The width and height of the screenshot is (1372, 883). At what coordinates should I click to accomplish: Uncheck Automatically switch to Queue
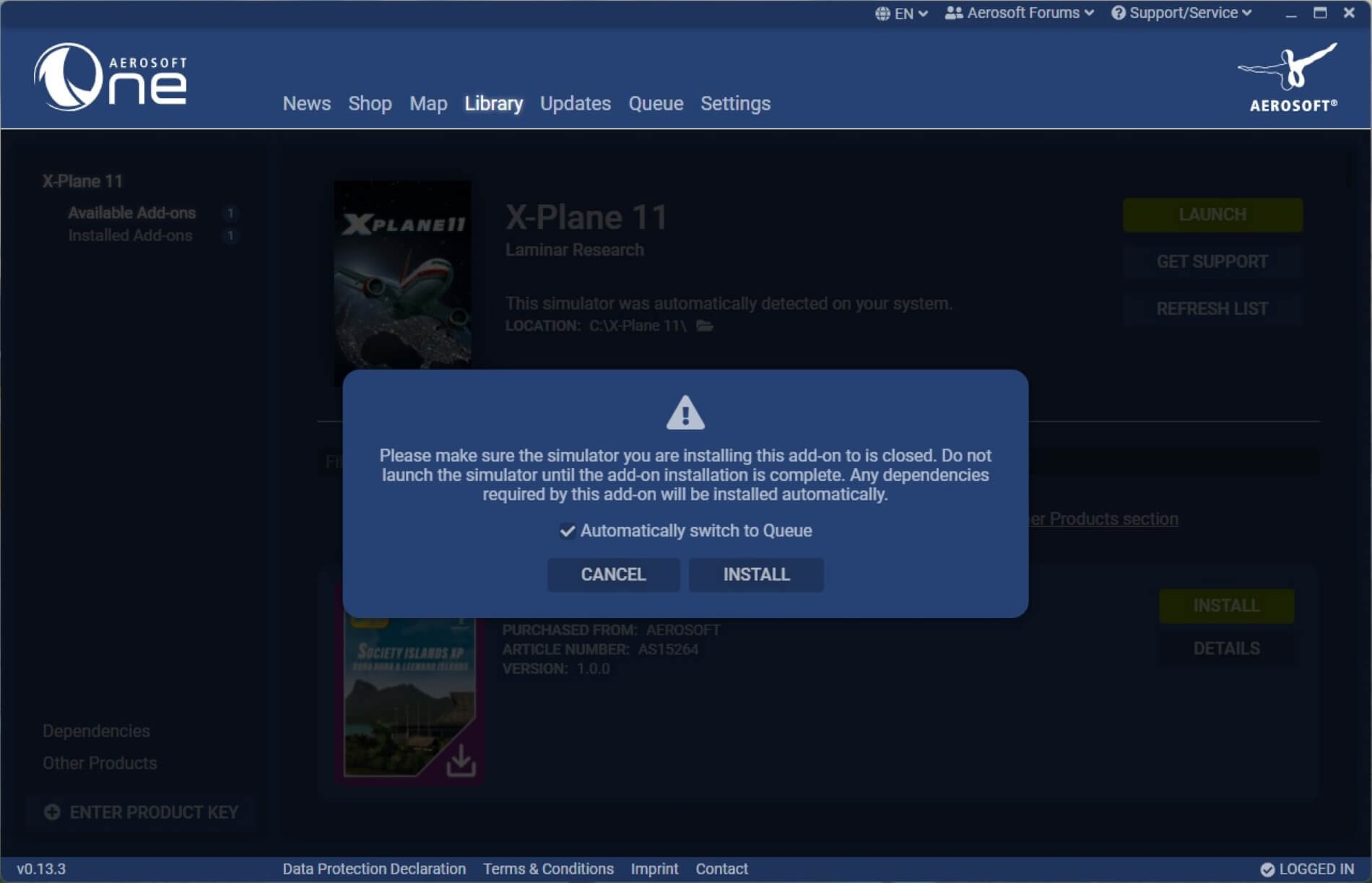(568, 531)
